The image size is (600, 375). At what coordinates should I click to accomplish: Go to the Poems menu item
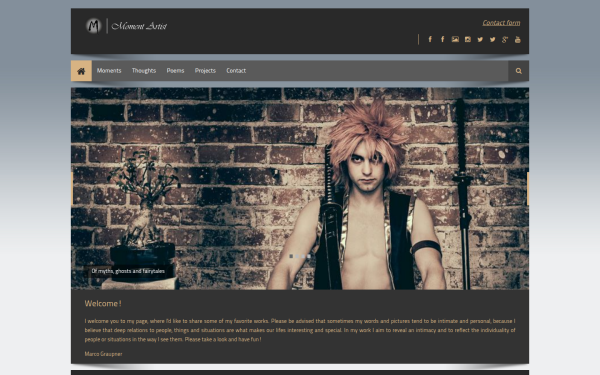tap(175, 71)
